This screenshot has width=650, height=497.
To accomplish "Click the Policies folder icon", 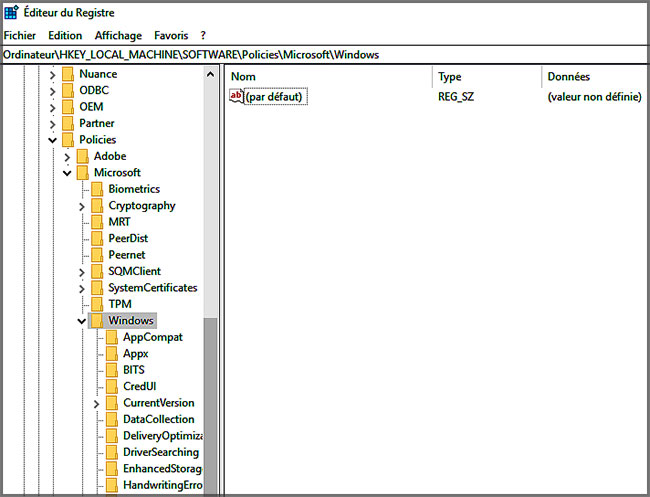I will 68,140.
